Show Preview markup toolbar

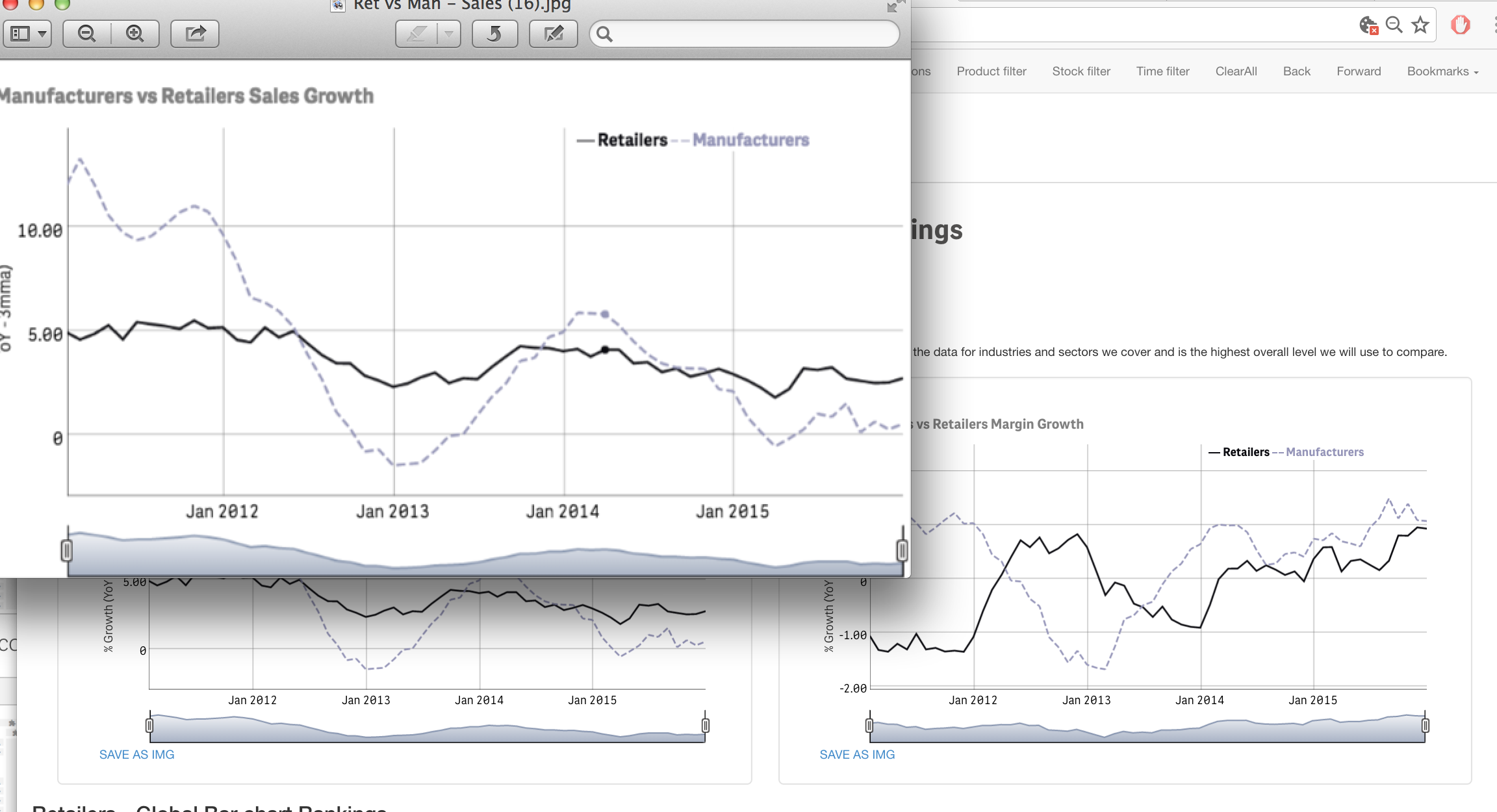[554, 33]
